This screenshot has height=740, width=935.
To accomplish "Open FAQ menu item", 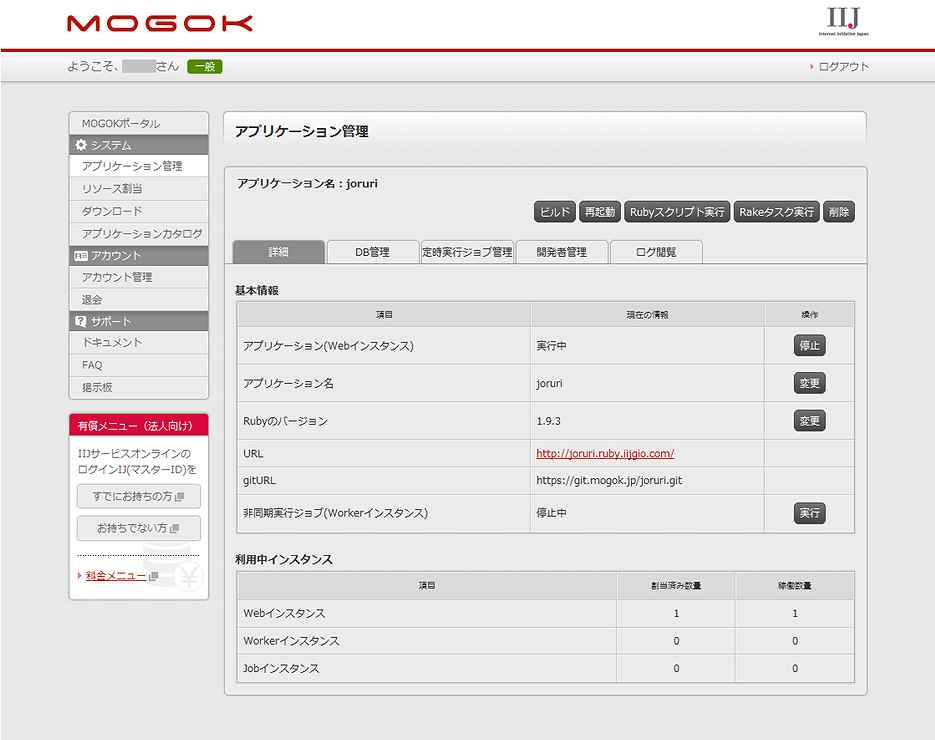I will click(x=139, y=365).
